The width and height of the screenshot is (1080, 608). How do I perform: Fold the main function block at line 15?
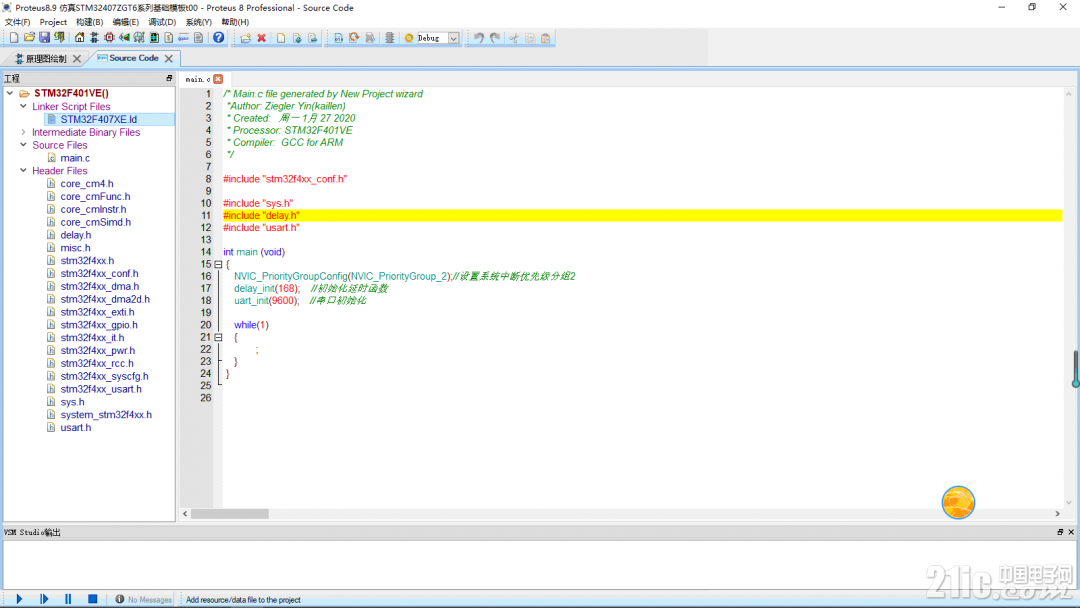click(x=218, y=264)
